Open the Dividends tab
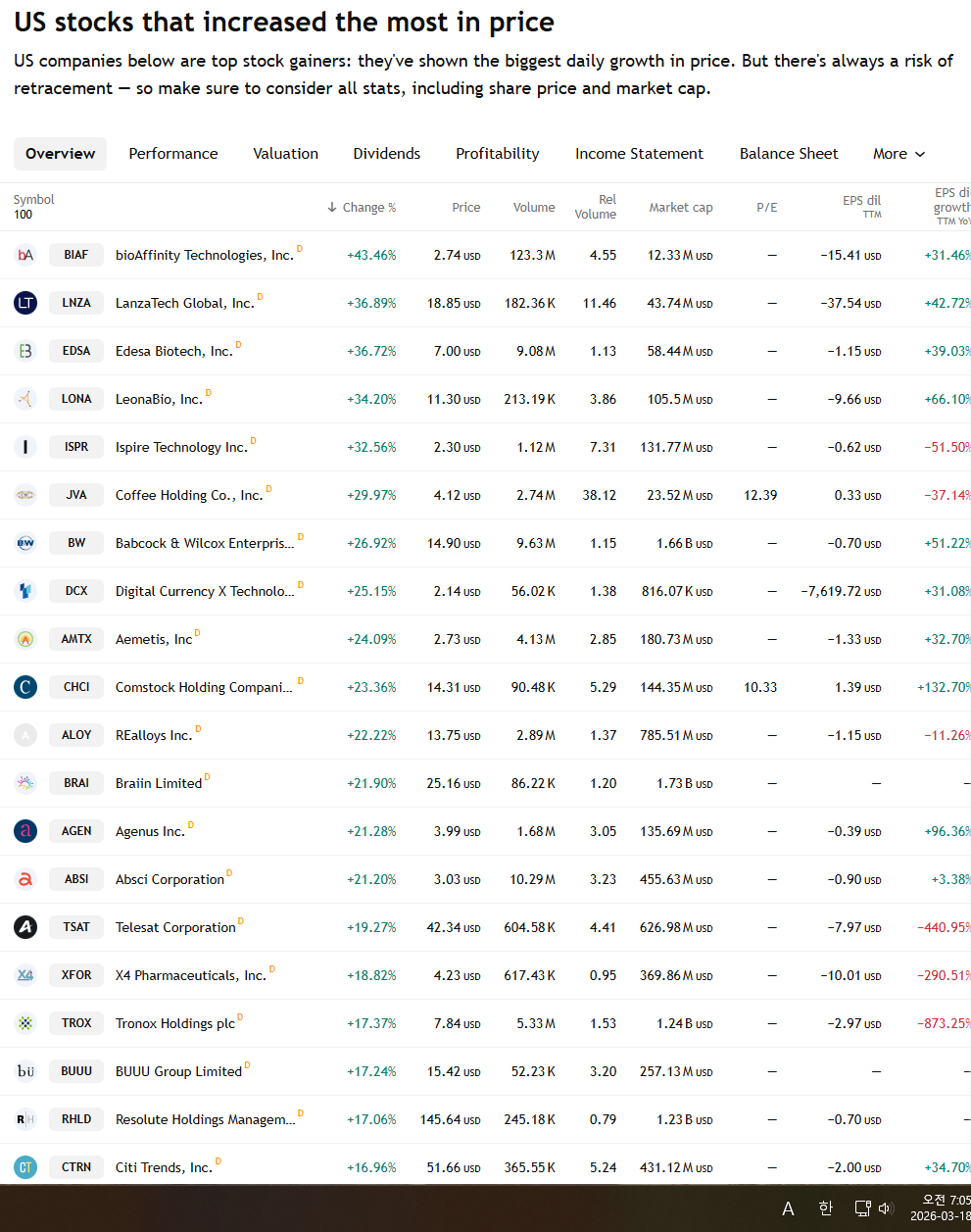The width and height of the screenshot is (971, 1232). pos(387,154)
